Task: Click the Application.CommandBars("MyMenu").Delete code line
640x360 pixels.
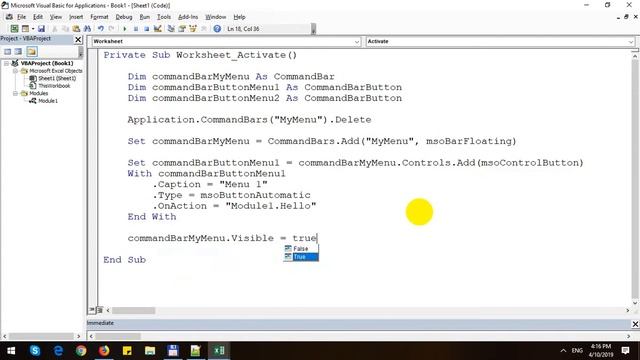Action: click(x=249, y=120)
